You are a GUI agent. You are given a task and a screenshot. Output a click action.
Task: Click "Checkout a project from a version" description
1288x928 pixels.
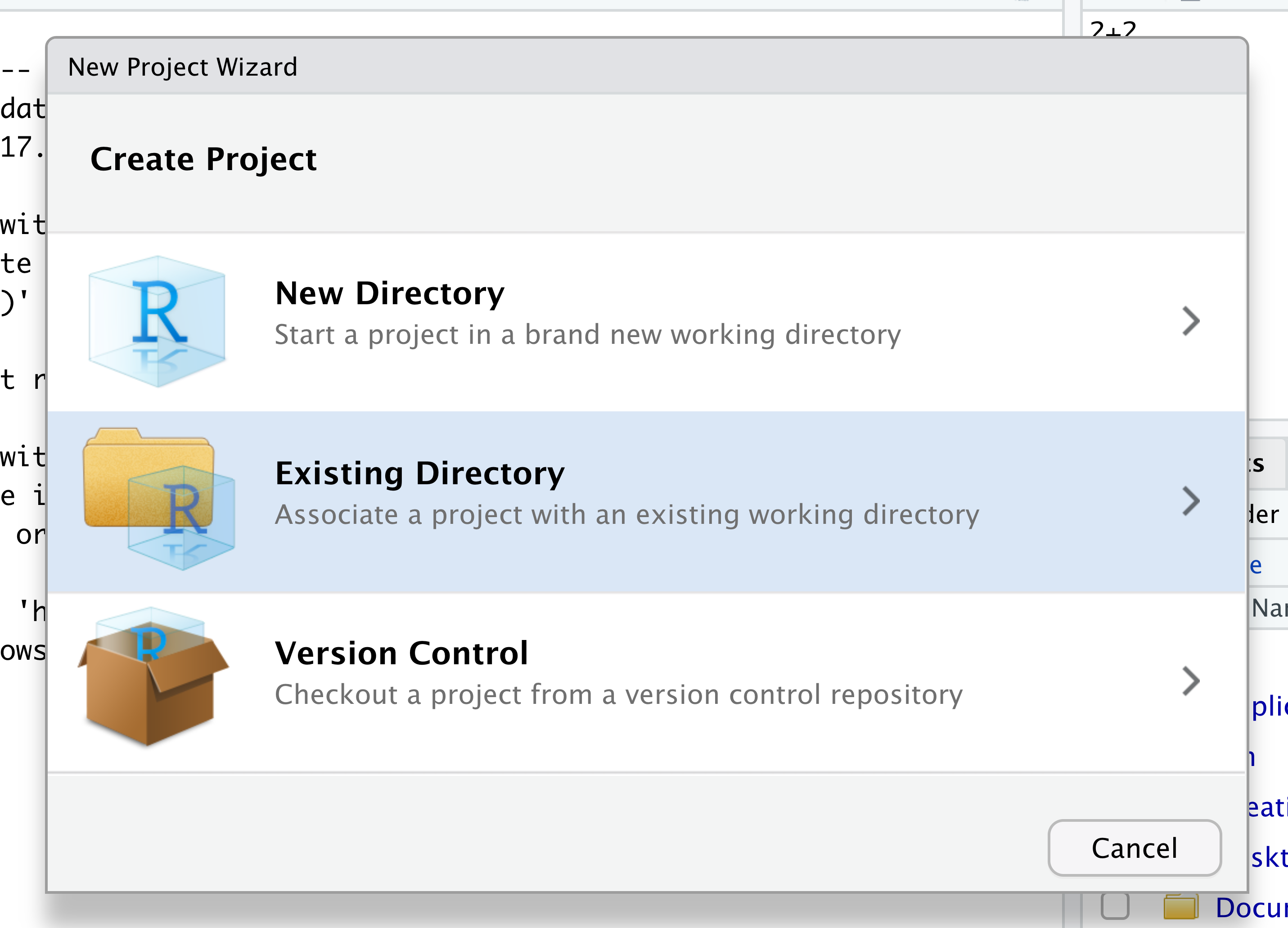(618, 694)
